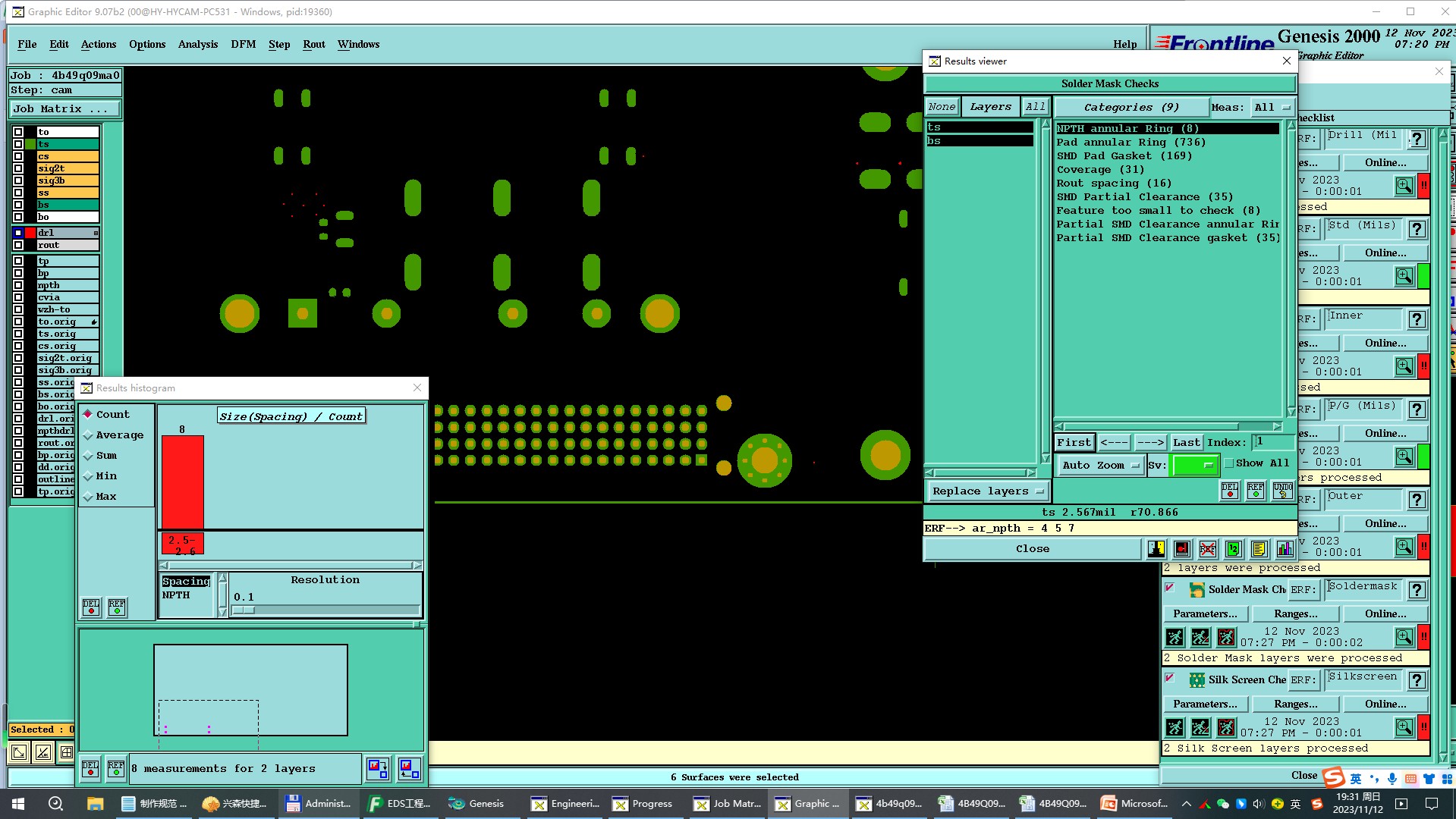Viewport: 1456px width, 819px height.
Task: Click the histogram copy-down icon at bottom of histogram window
Action: [378, 768]
